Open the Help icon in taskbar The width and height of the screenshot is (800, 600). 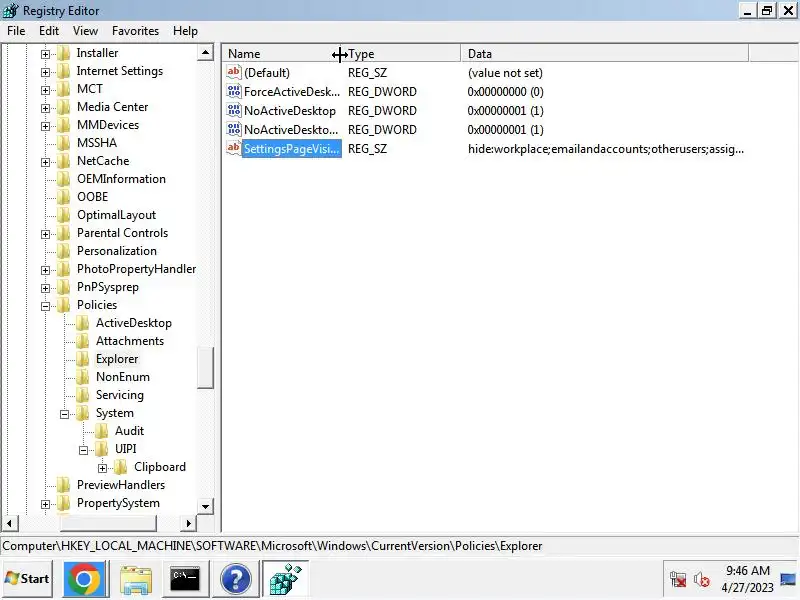tap(236, 579)
